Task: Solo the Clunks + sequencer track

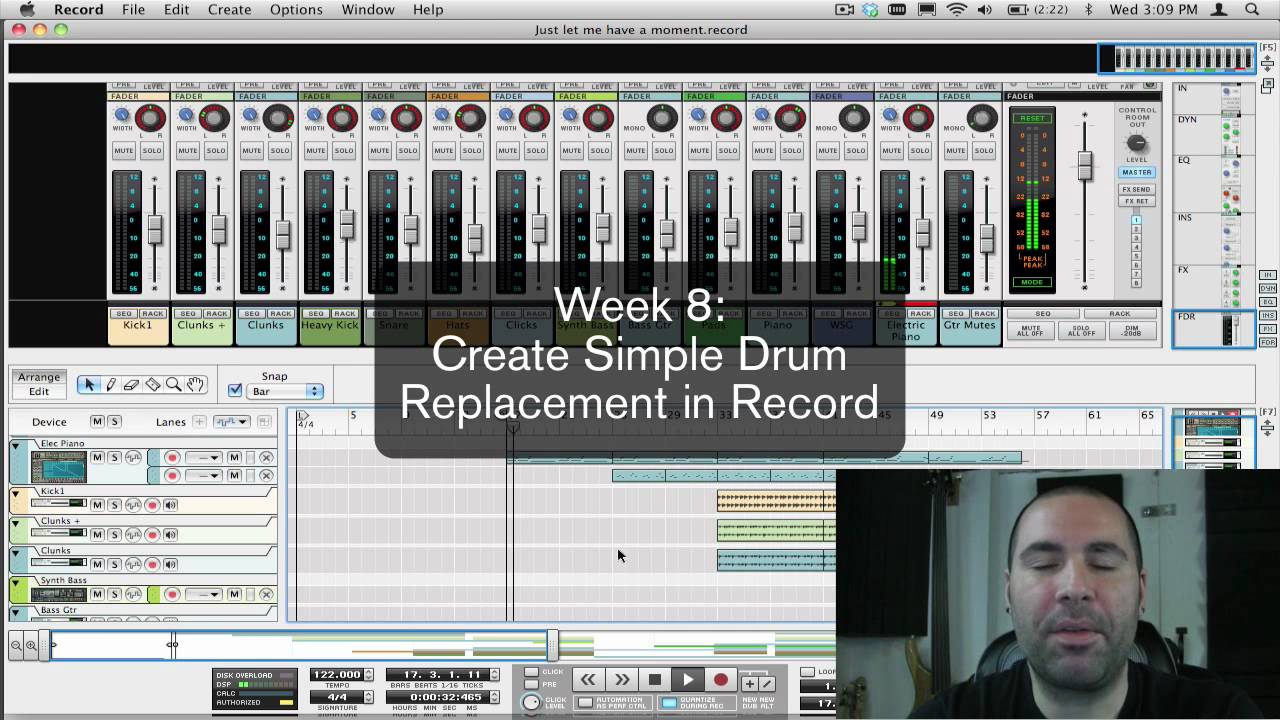Action: click(114, 534)
